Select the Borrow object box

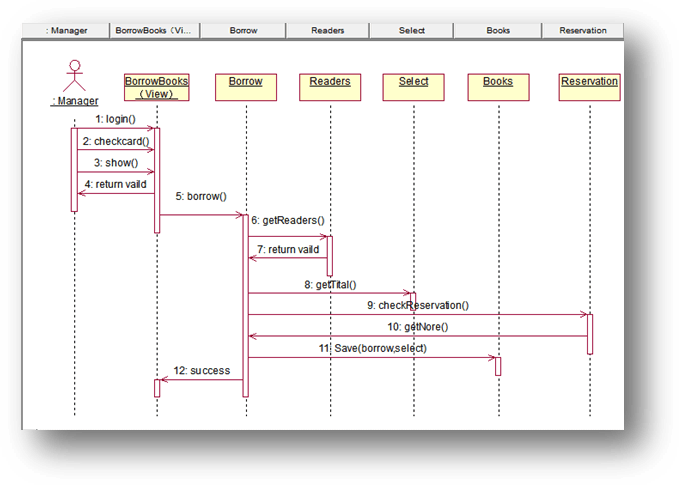point(246,87)
